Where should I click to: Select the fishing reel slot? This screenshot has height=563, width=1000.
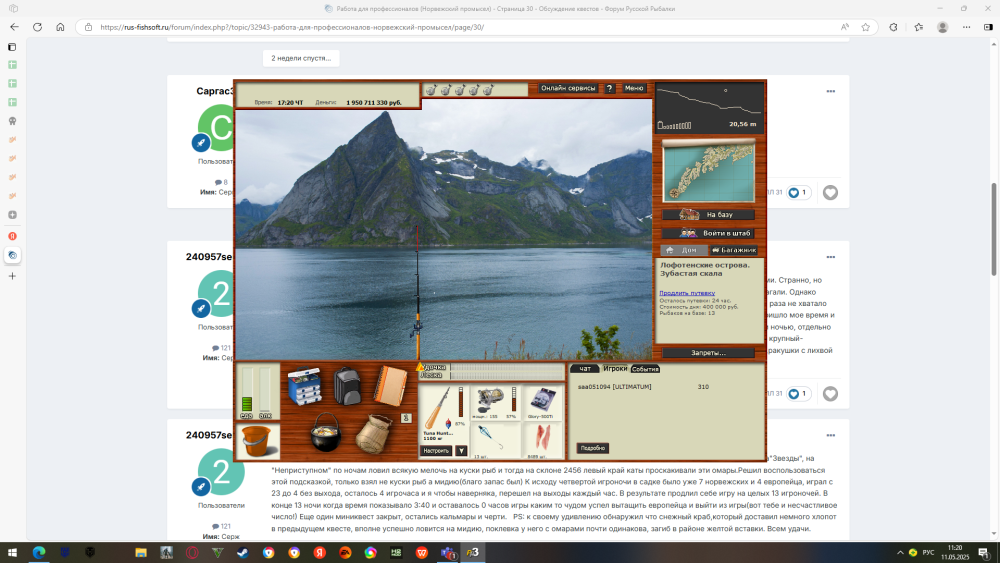490,402
